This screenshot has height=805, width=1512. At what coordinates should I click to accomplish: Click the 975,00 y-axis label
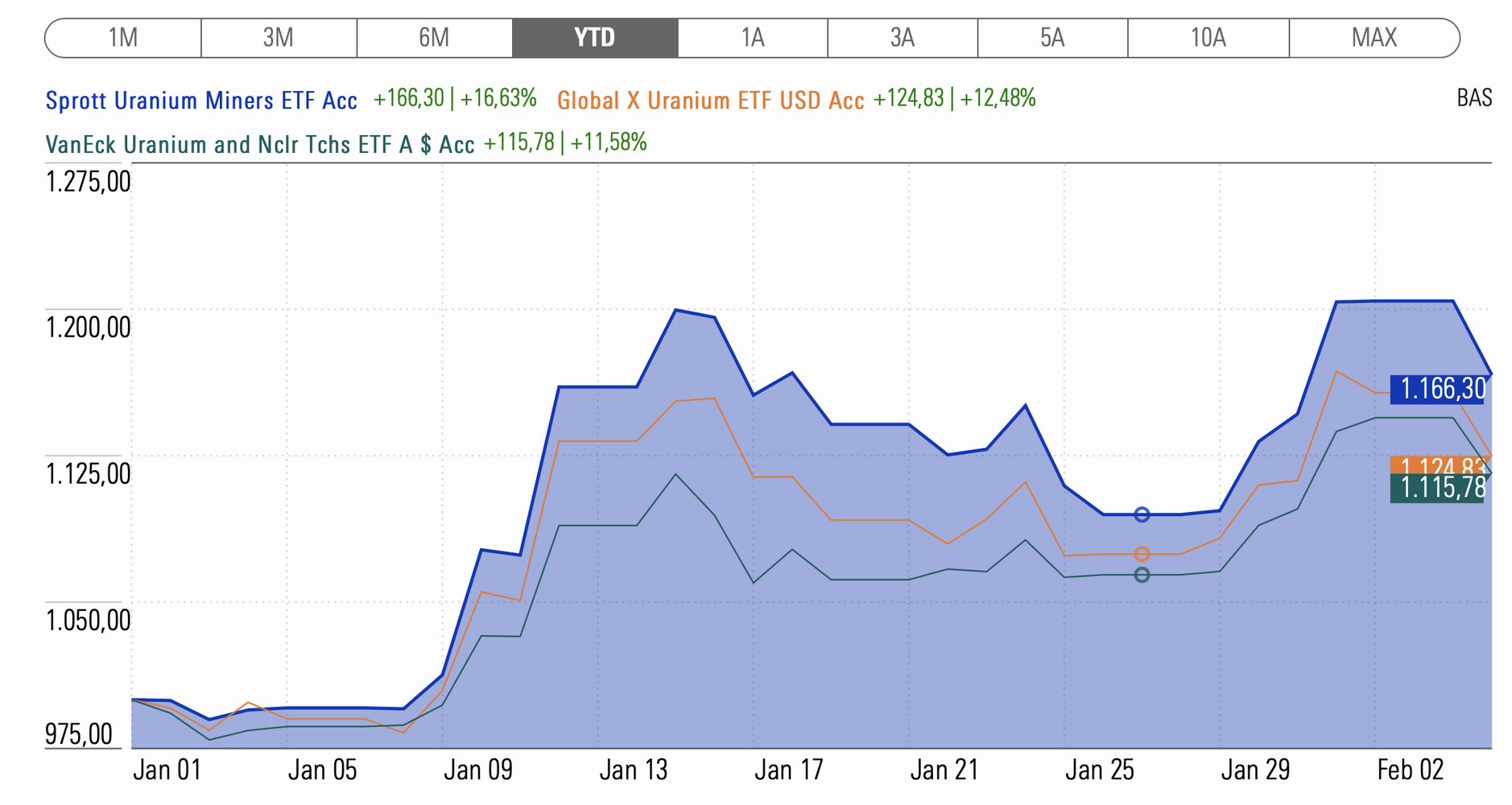click(x=79, y=734)
